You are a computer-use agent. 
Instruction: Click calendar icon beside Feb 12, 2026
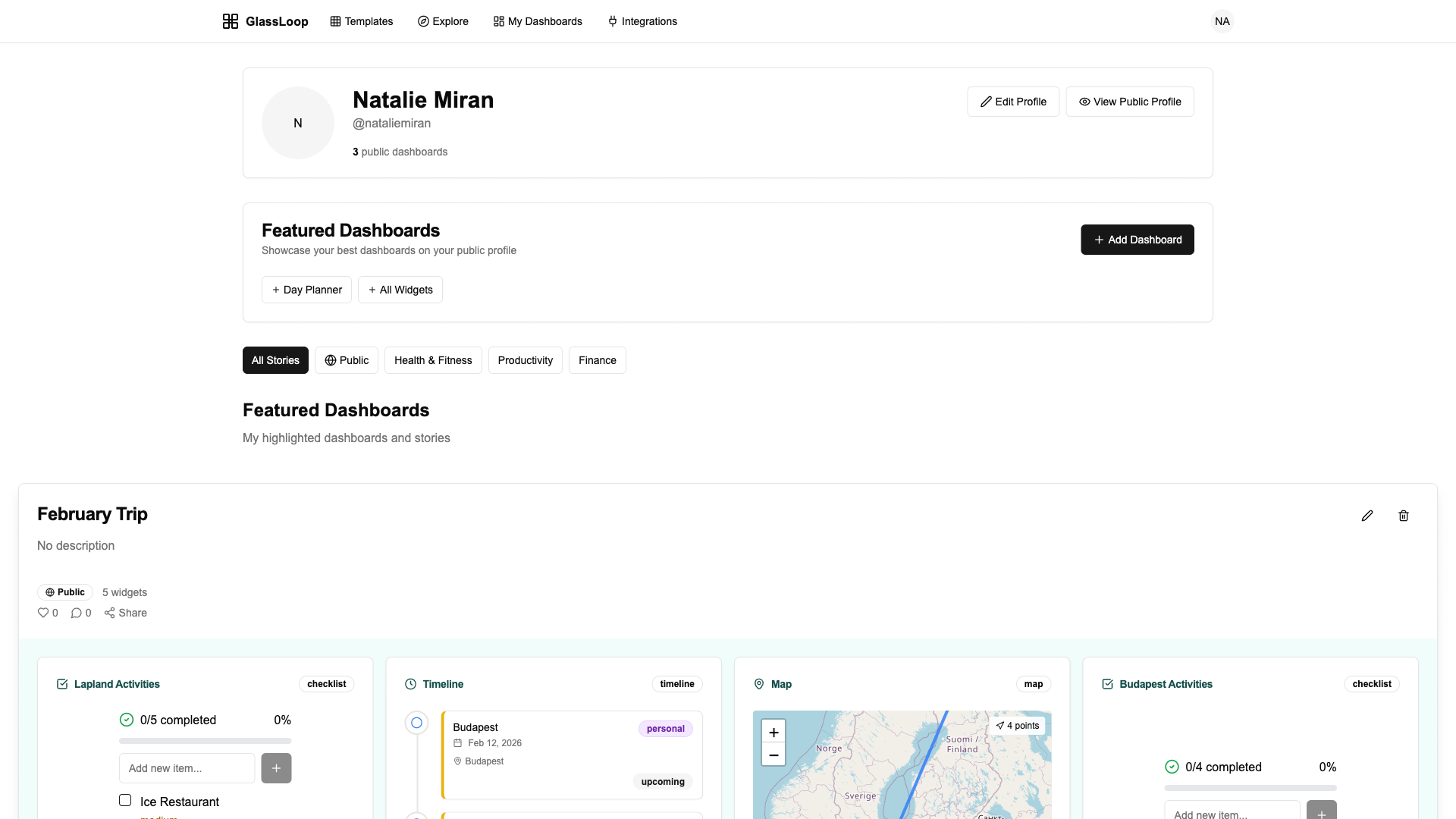[x=457, y=743]
